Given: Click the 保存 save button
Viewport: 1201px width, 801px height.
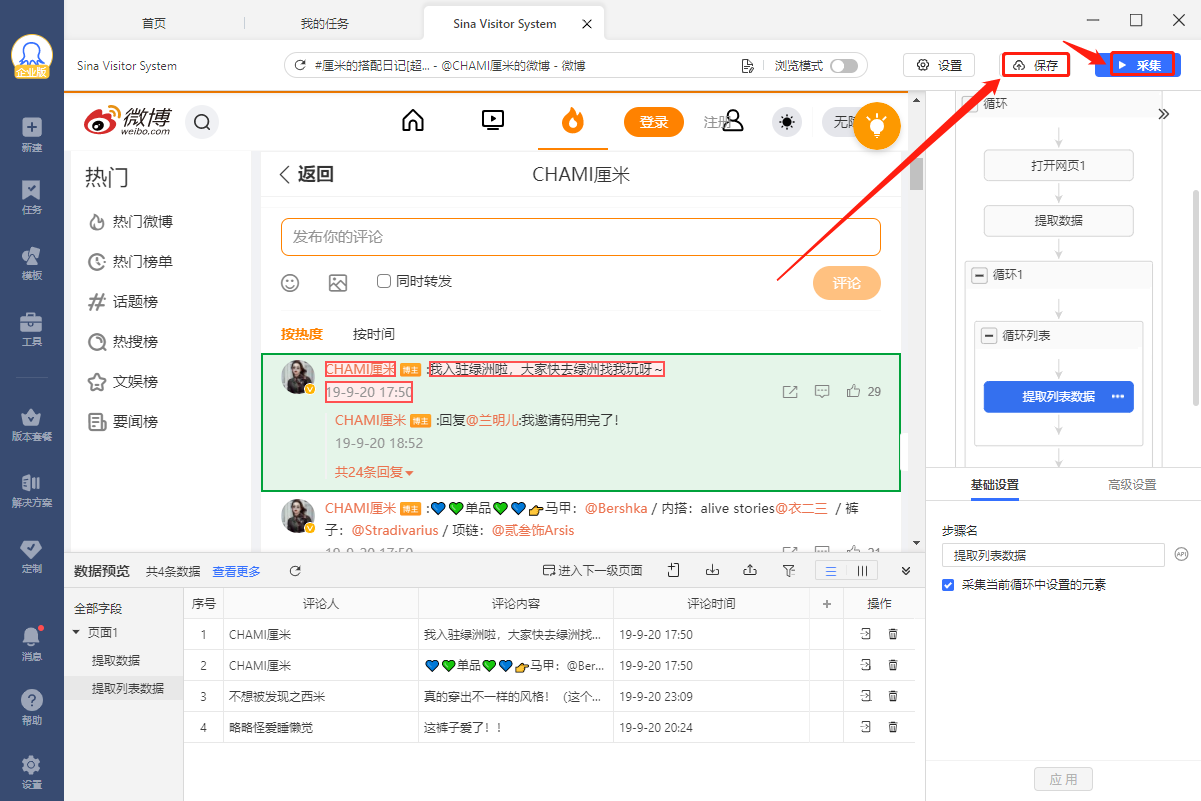Looking at the screenshot, I should click(1036, 65).
